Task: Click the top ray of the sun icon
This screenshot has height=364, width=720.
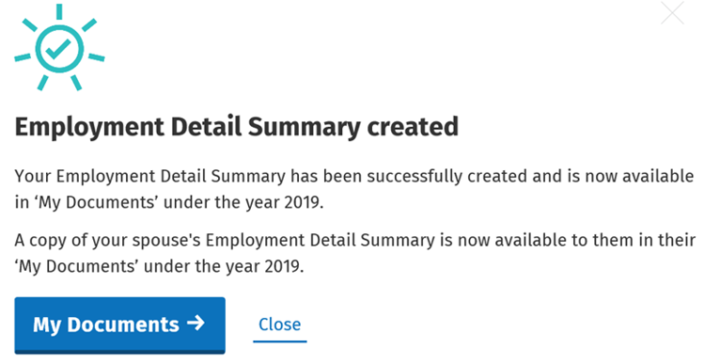Action: coord(59,11)
